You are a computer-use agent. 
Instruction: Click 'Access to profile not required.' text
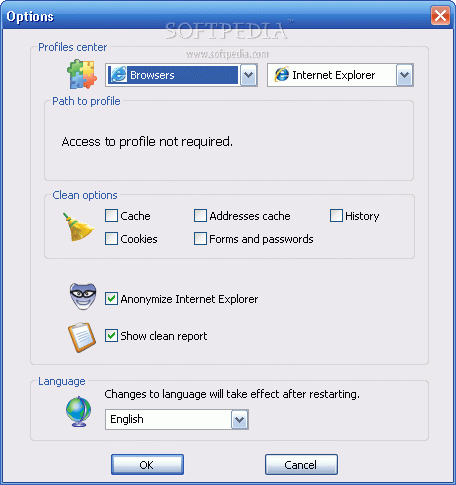click(x=147, y=142)
